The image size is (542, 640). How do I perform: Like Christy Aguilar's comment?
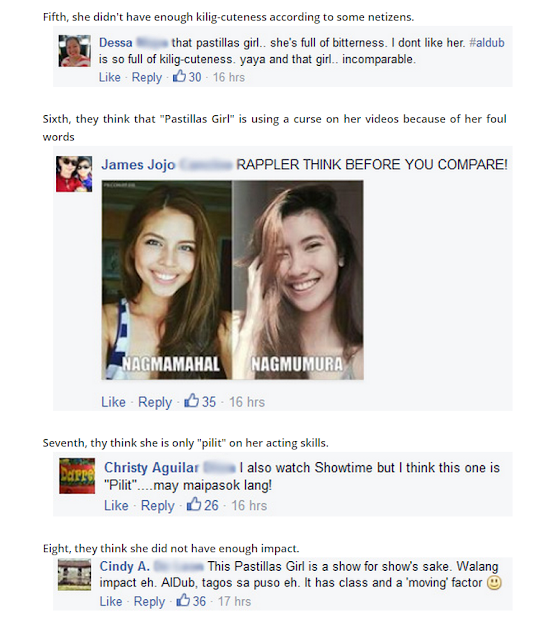click(x=116, y=505)
